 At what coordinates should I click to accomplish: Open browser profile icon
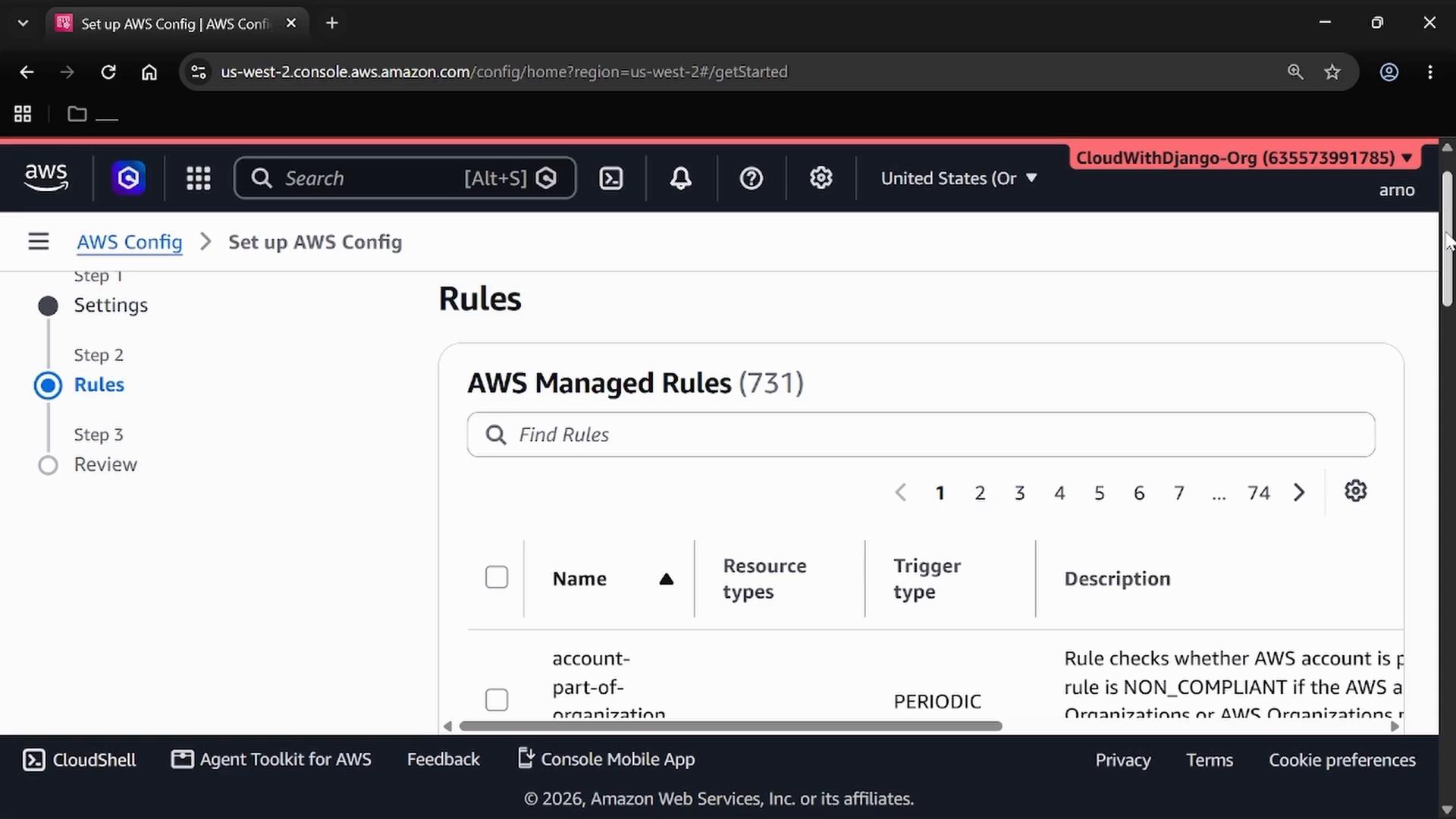(x=1389, y=72)
